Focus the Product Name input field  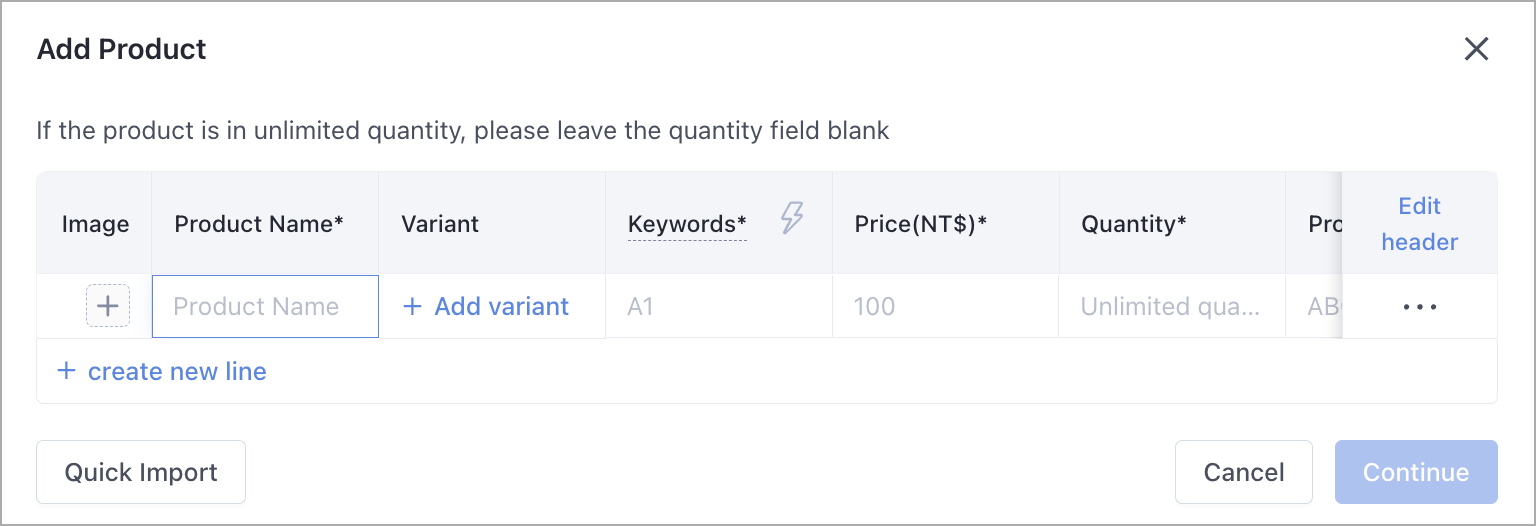pos(265,306)
